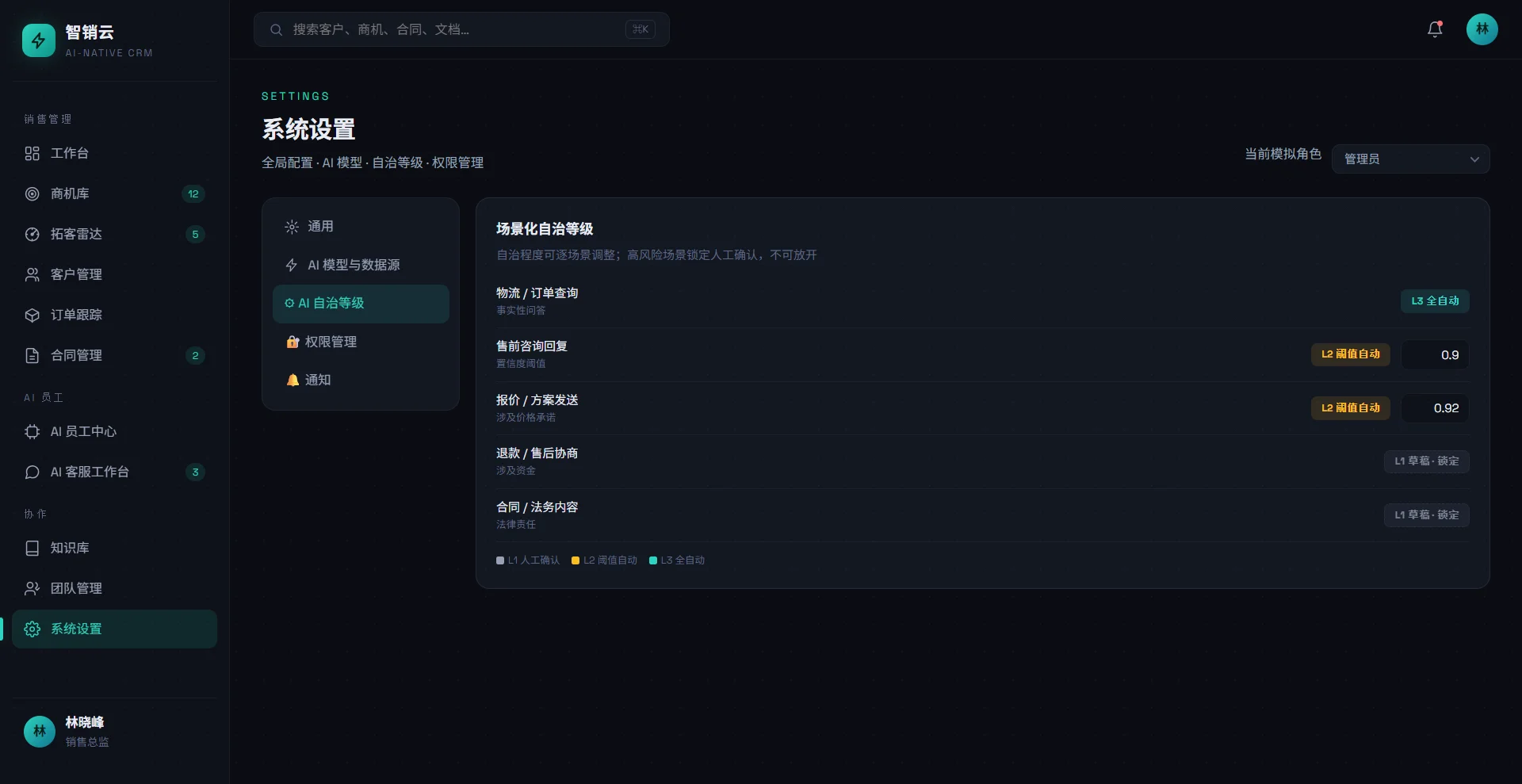This screenshot has width=1522, height=784.
Task: Click the 12 badge beside 商机库
Action: (x=193, y=193)
